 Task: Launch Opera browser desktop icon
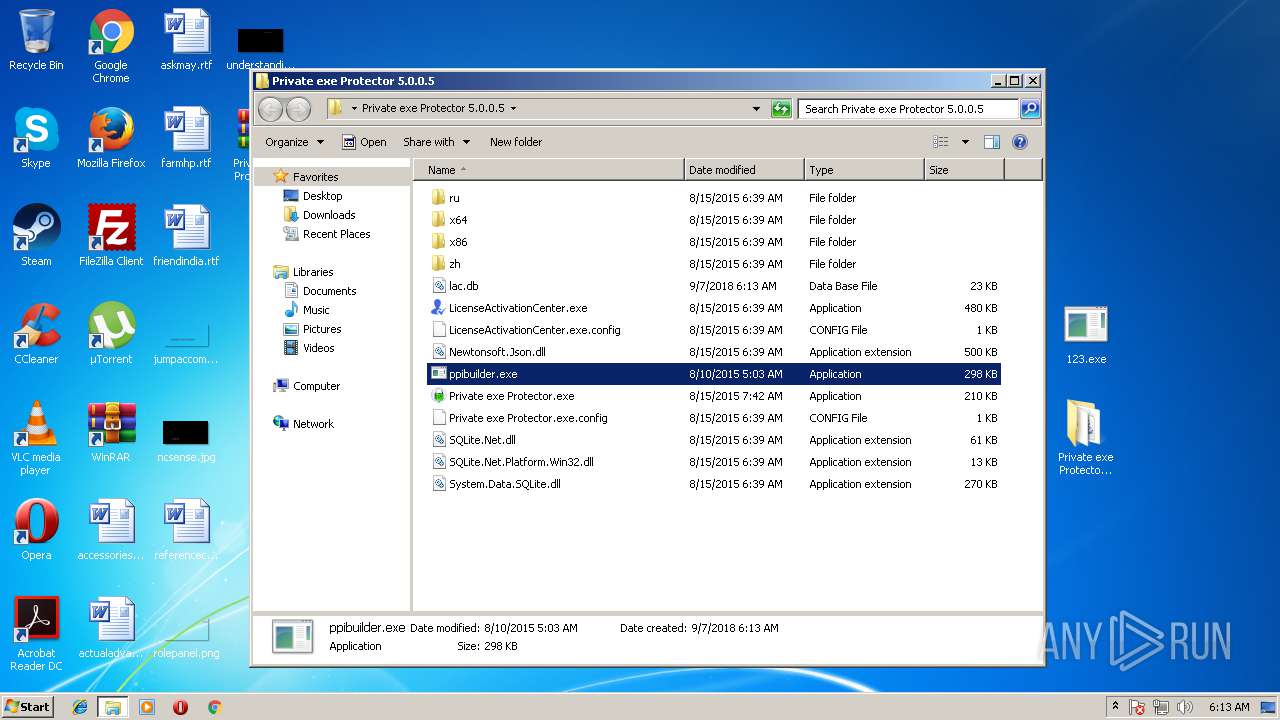(36, 530)
